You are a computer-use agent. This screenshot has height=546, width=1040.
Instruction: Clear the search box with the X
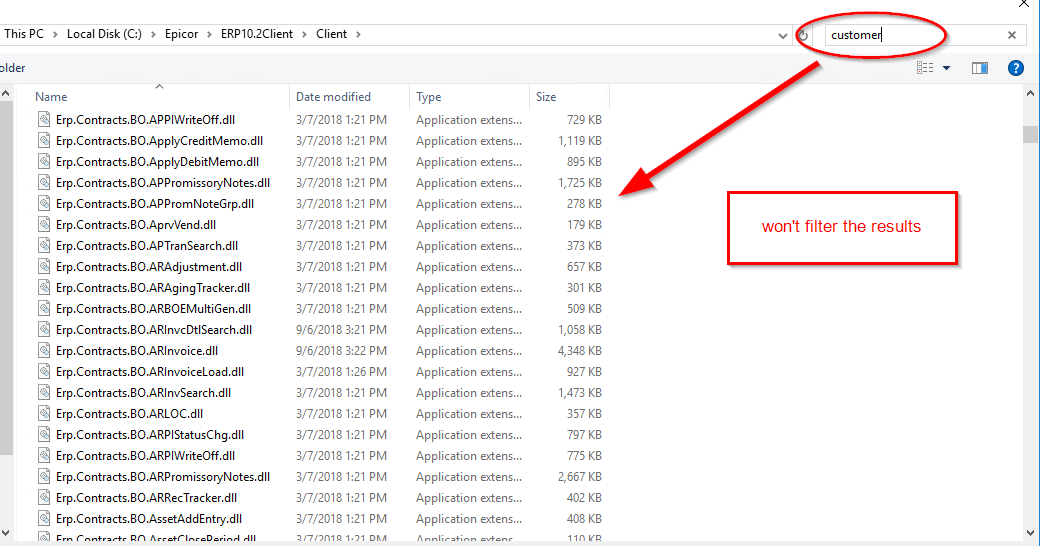pyautogui.click(x=1011, y=35)
